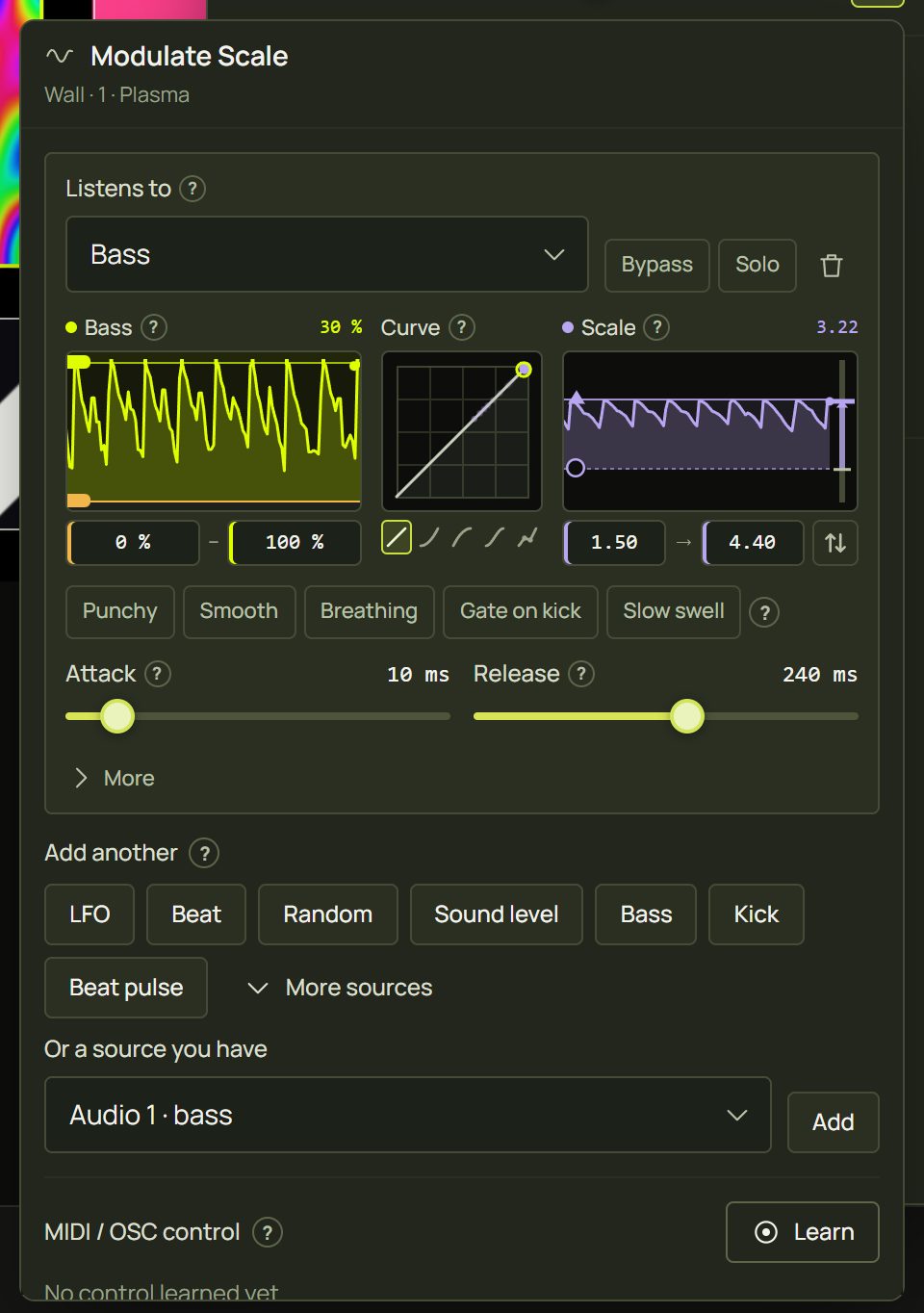
Task: Pick the stepped zigzag curve icon
Action: 526,538
